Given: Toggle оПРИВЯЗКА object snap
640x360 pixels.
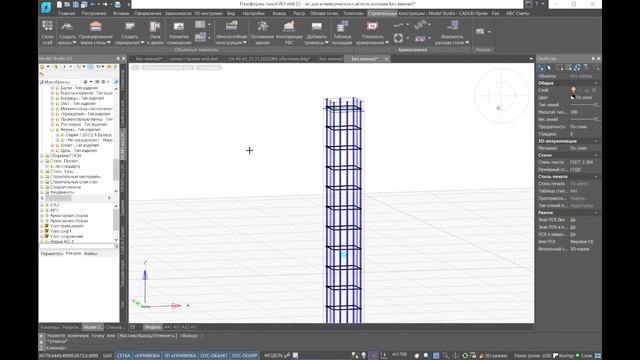Looking at the screenshot, I should click(x=147, y=356).
